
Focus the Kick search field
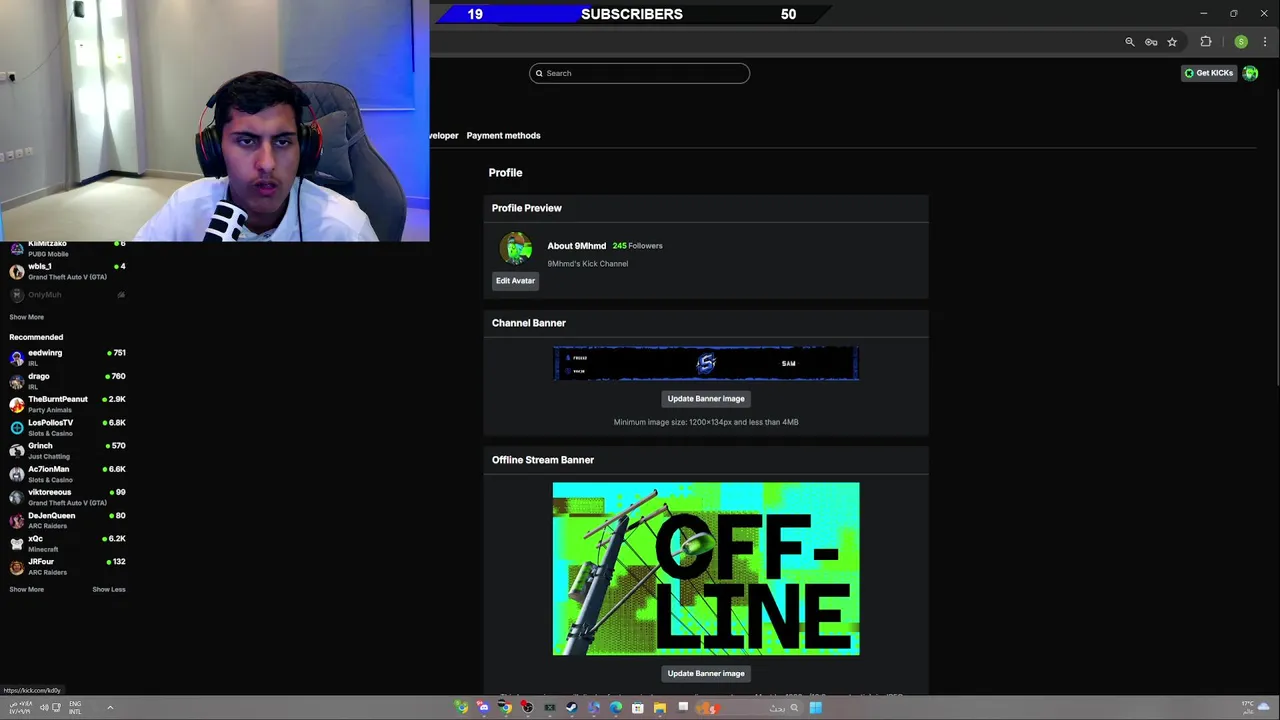click(639, 73)
